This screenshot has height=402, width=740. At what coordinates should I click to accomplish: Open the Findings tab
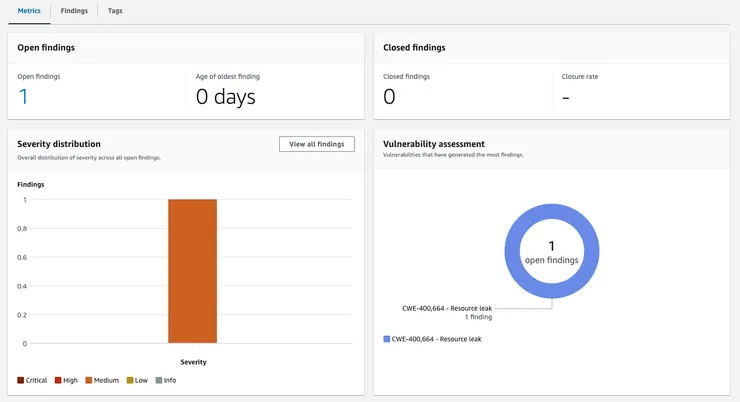[74, 11]
